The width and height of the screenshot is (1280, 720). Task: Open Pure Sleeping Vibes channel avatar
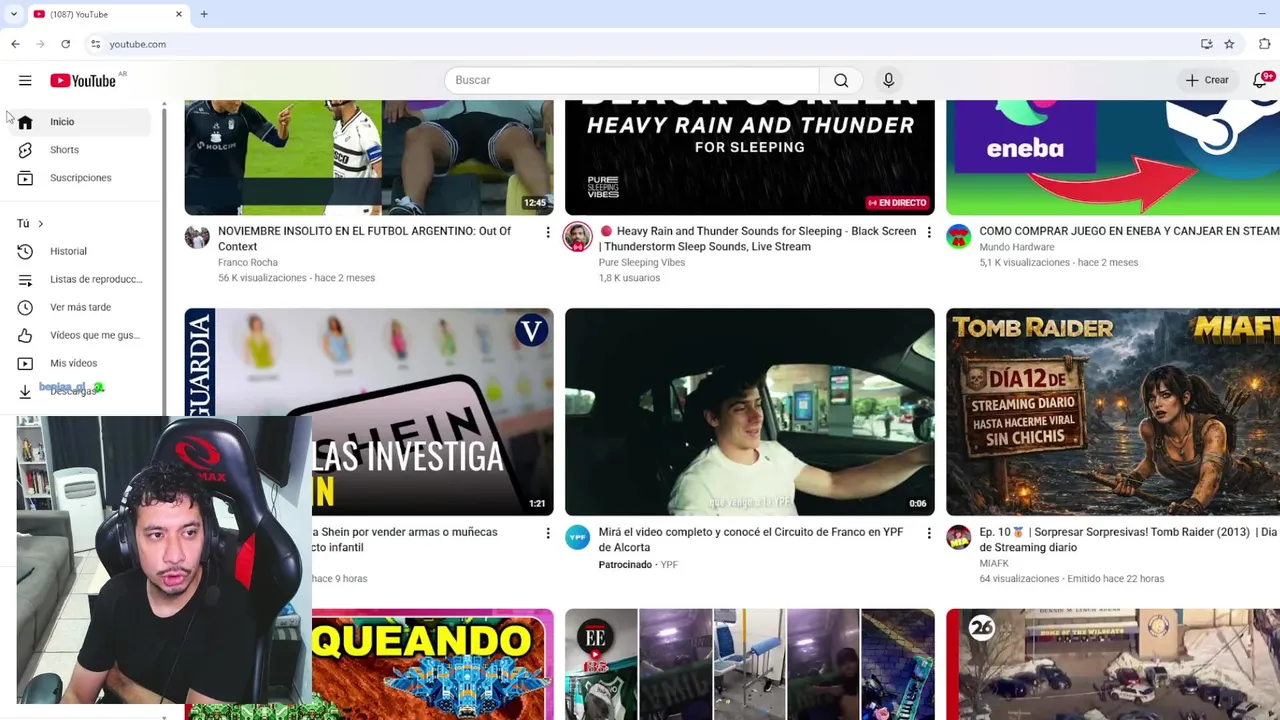pyautogui.click(x=578, y=237)
